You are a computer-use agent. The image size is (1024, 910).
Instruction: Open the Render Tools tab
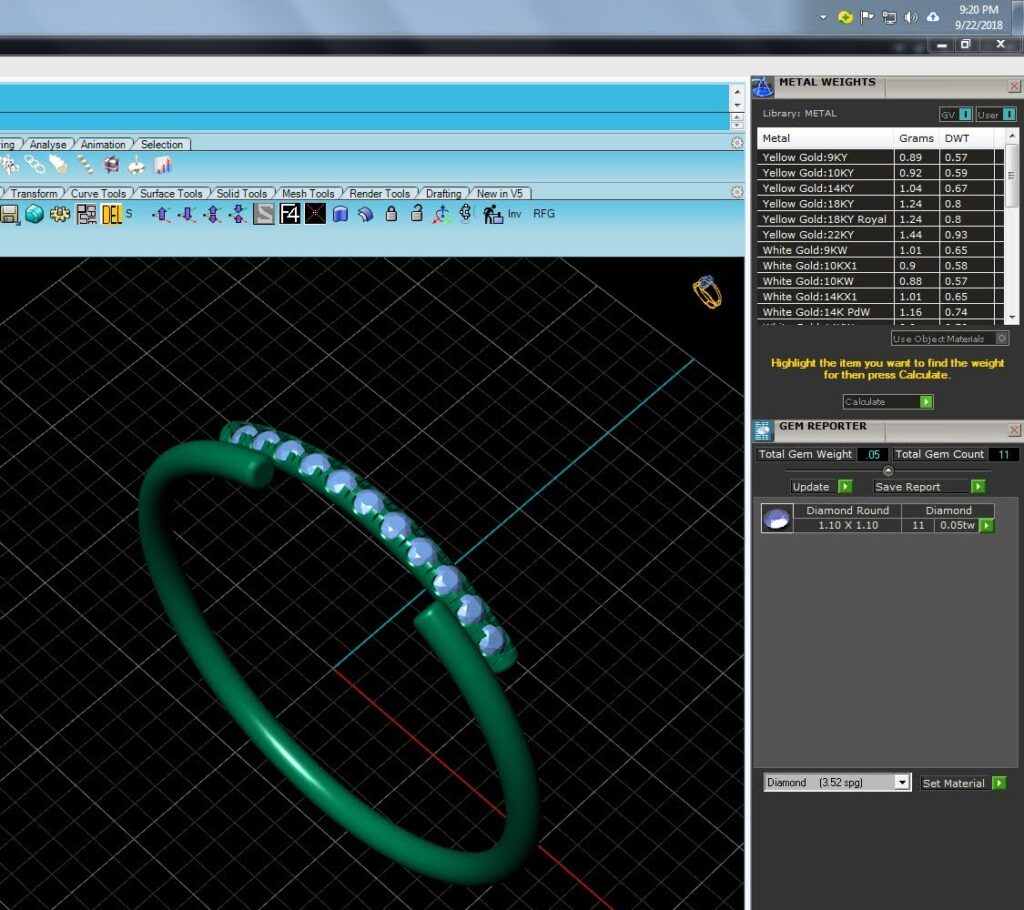coord(379,193)
